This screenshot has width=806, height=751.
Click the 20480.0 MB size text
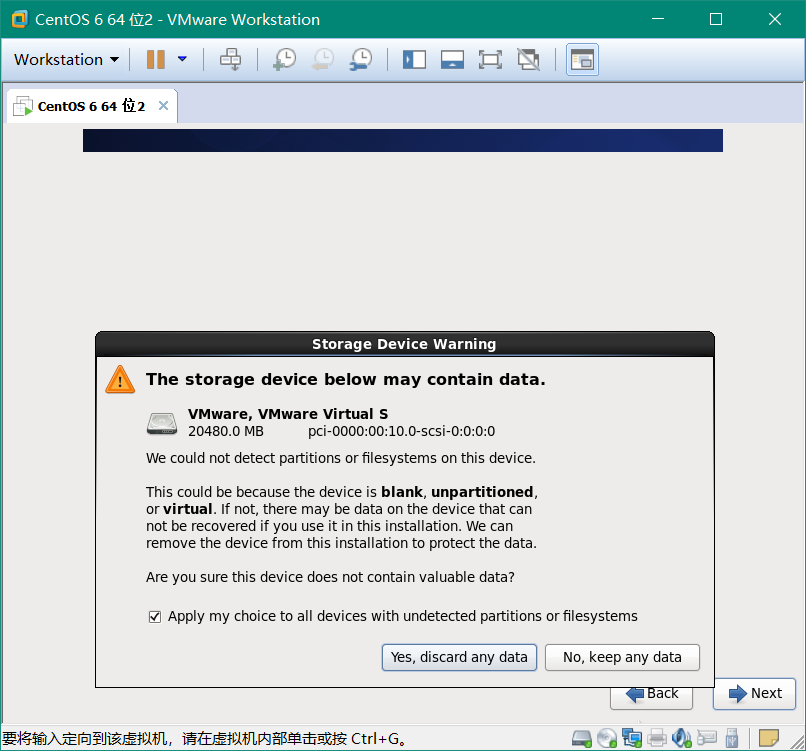tap(226, 431)
